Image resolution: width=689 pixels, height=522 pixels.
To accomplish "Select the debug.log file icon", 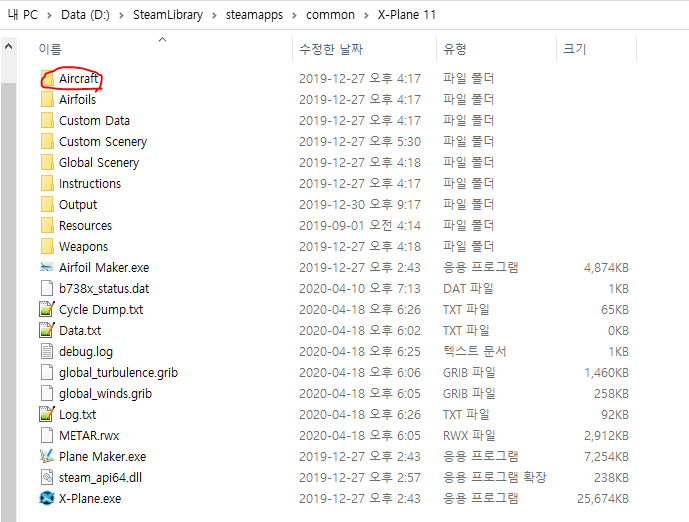I will (47, 352).
